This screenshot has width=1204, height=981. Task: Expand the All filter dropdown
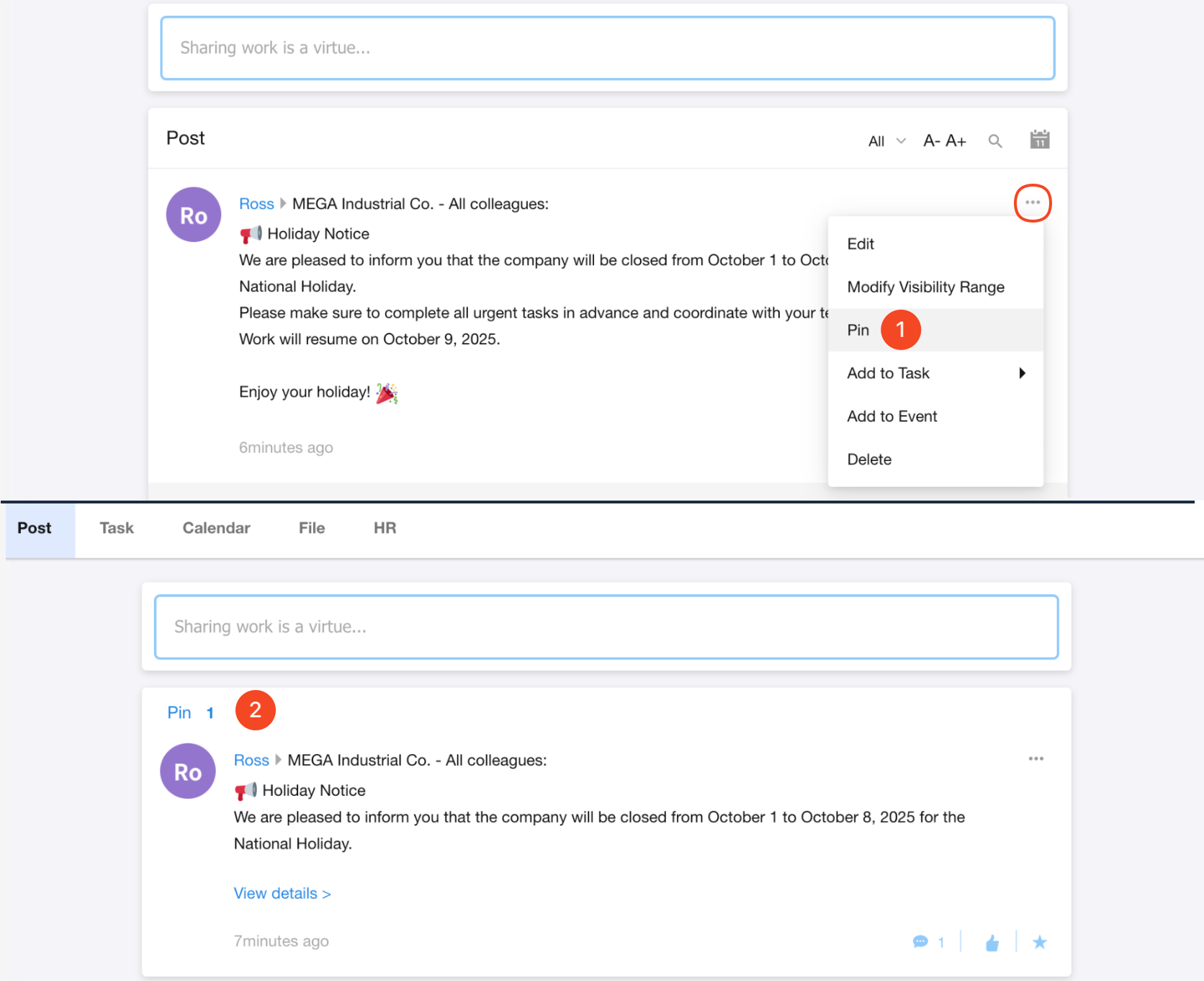tap(886, 141)
